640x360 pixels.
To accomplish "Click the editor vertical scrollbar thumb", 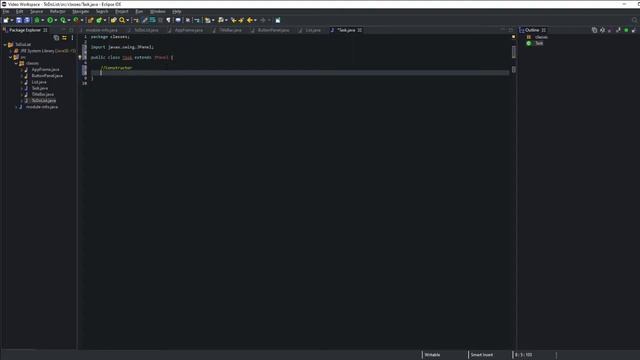I will (513, 52).
